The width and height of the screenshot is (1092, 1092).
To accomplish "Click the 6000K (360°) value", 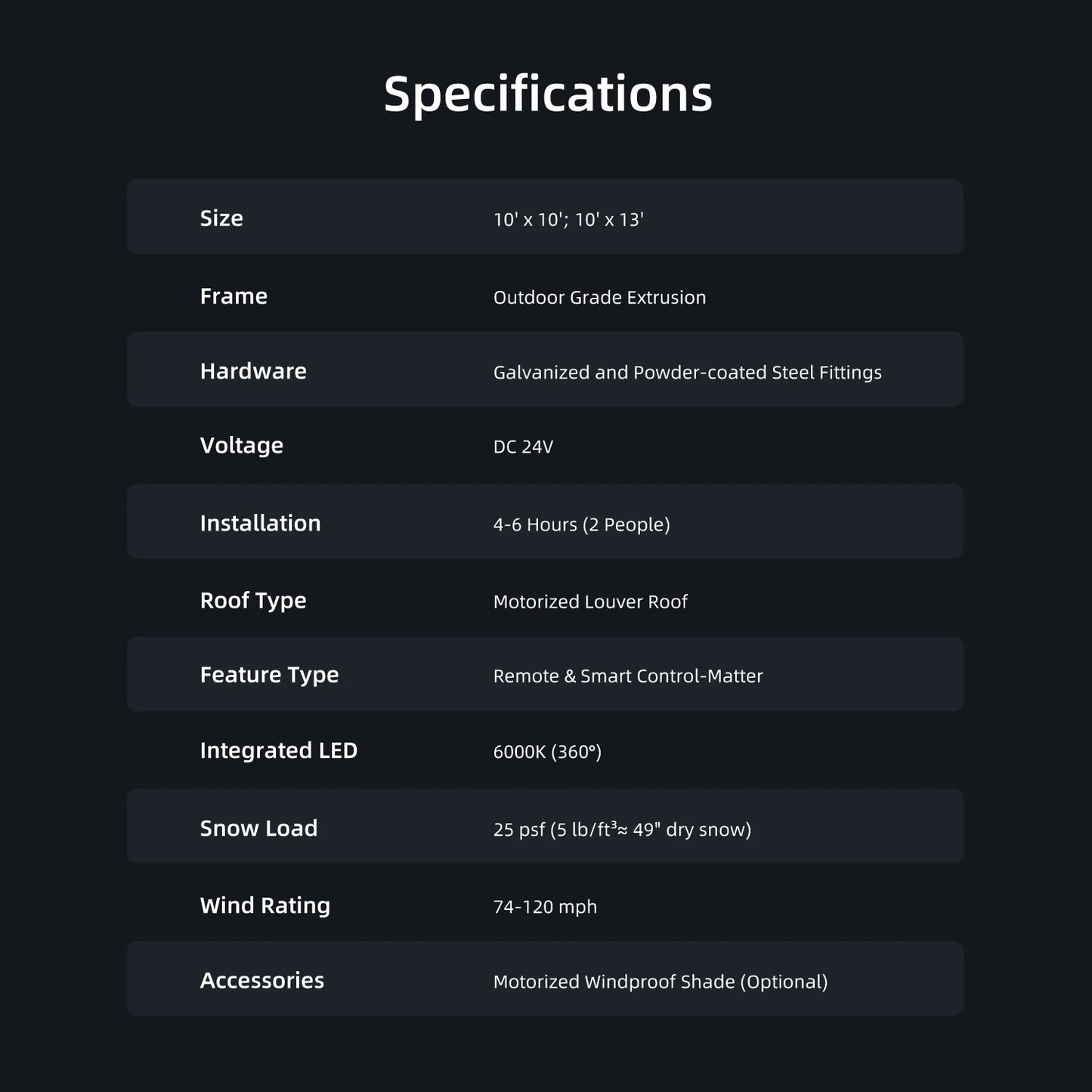I will click(x=547, y=752).
